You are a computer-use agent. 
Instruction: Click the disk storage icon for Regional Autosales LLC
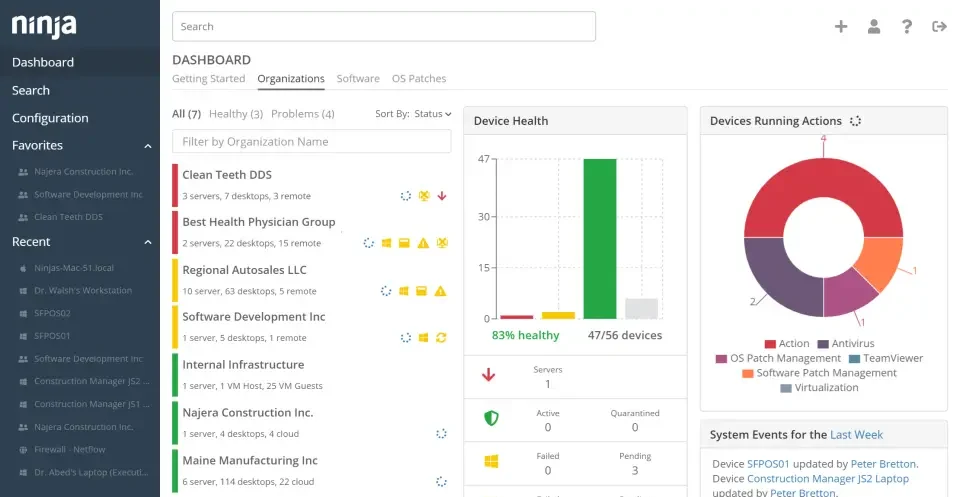coord(421,291)
